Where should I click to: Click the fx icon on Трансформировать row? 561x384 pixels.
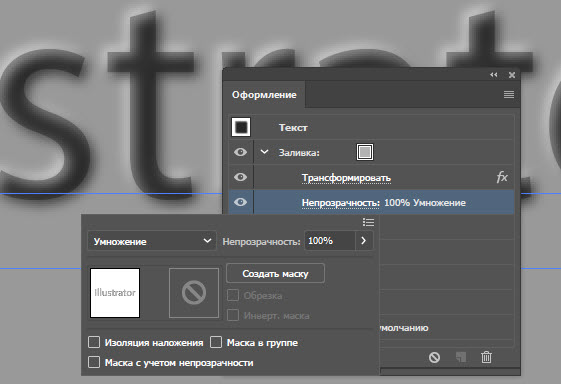pos(502,177)
